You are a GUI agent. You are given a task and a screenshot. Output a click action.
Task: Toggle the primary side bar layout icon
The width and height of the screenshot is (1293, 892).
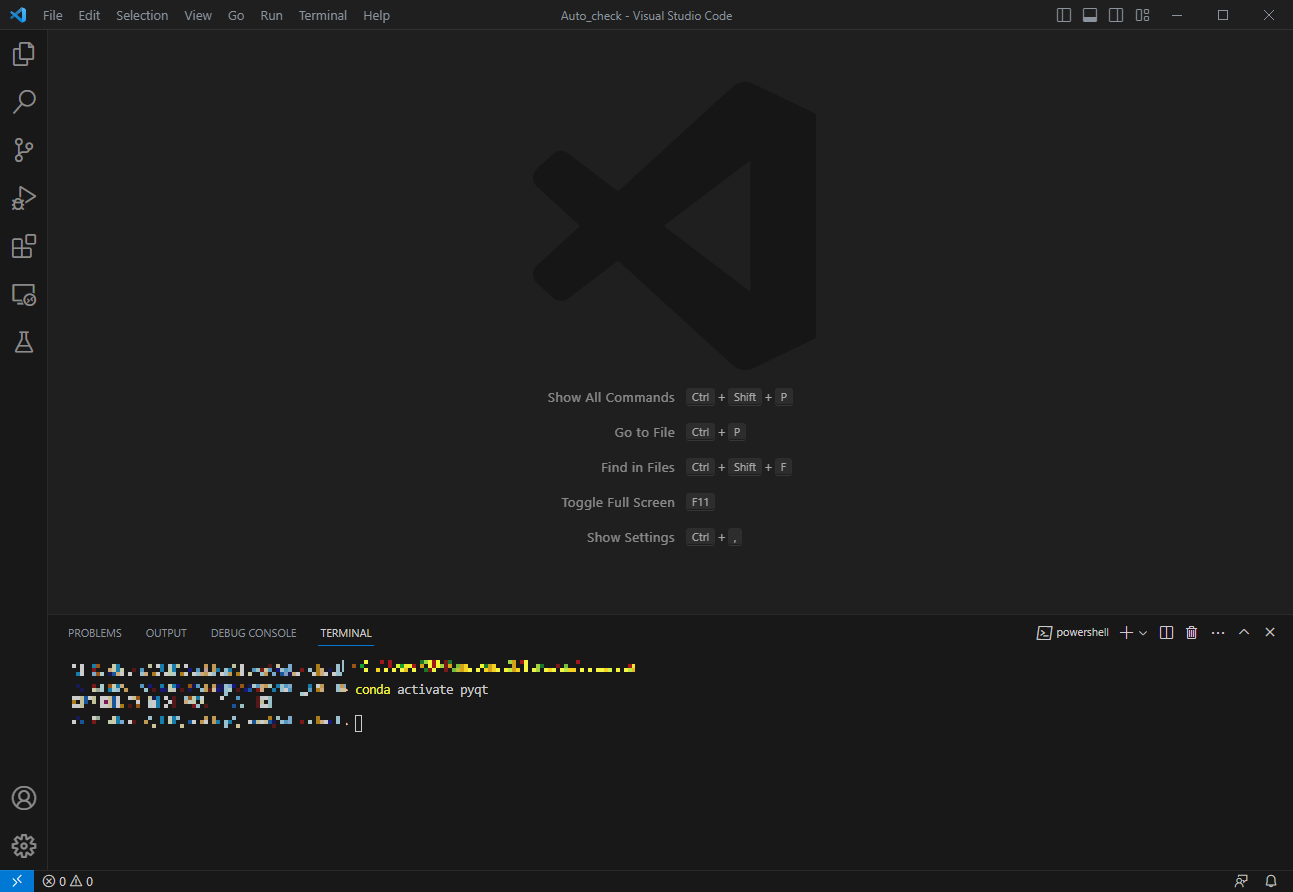(1064, 15)
